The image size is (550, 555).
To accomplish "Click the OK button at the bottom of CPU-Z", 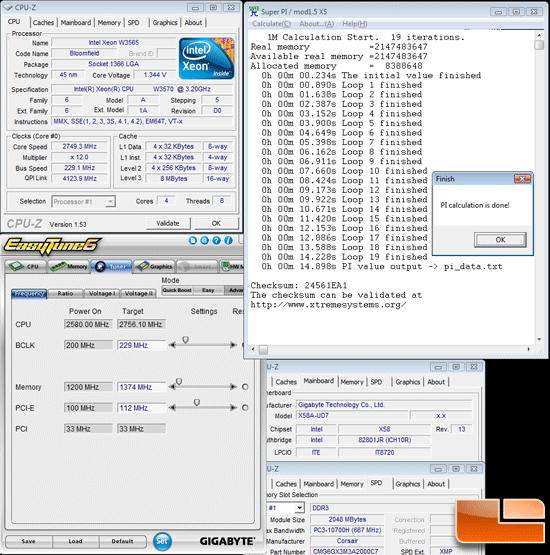I will (x=216, y=223).
